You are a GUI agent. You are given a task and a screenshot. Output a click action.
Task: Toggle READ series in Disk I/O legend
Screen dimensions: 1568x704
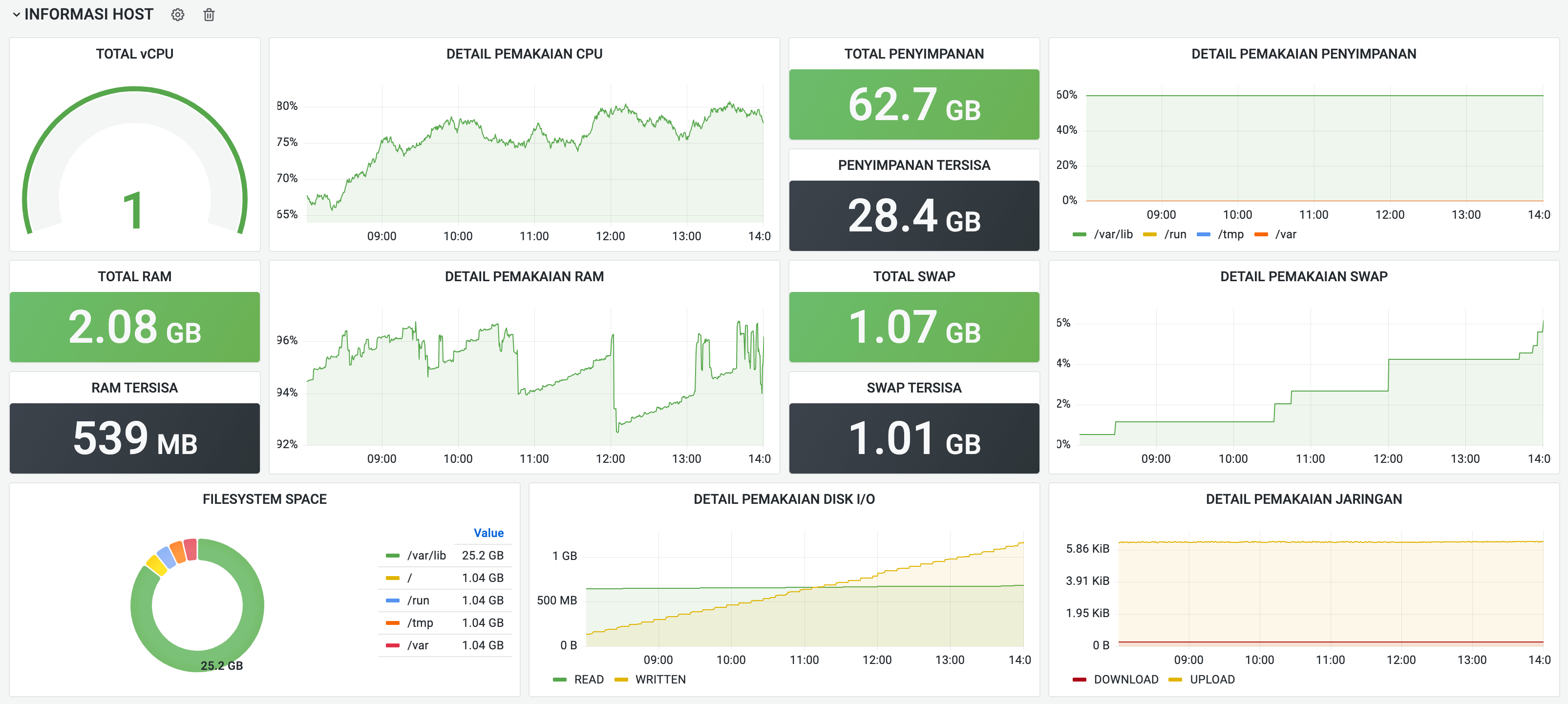point(588,679)
